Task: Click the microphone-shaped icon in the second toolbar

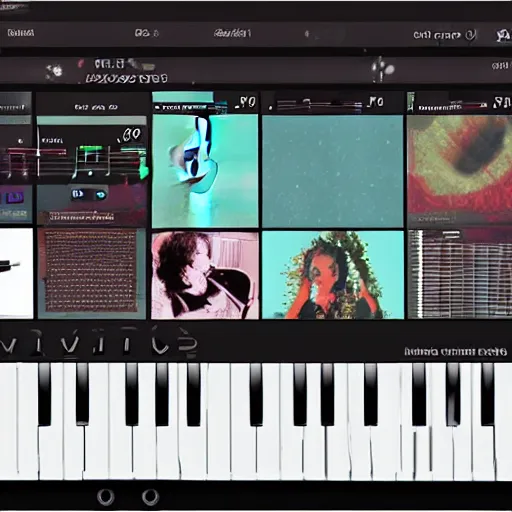Action: [383, 69]
